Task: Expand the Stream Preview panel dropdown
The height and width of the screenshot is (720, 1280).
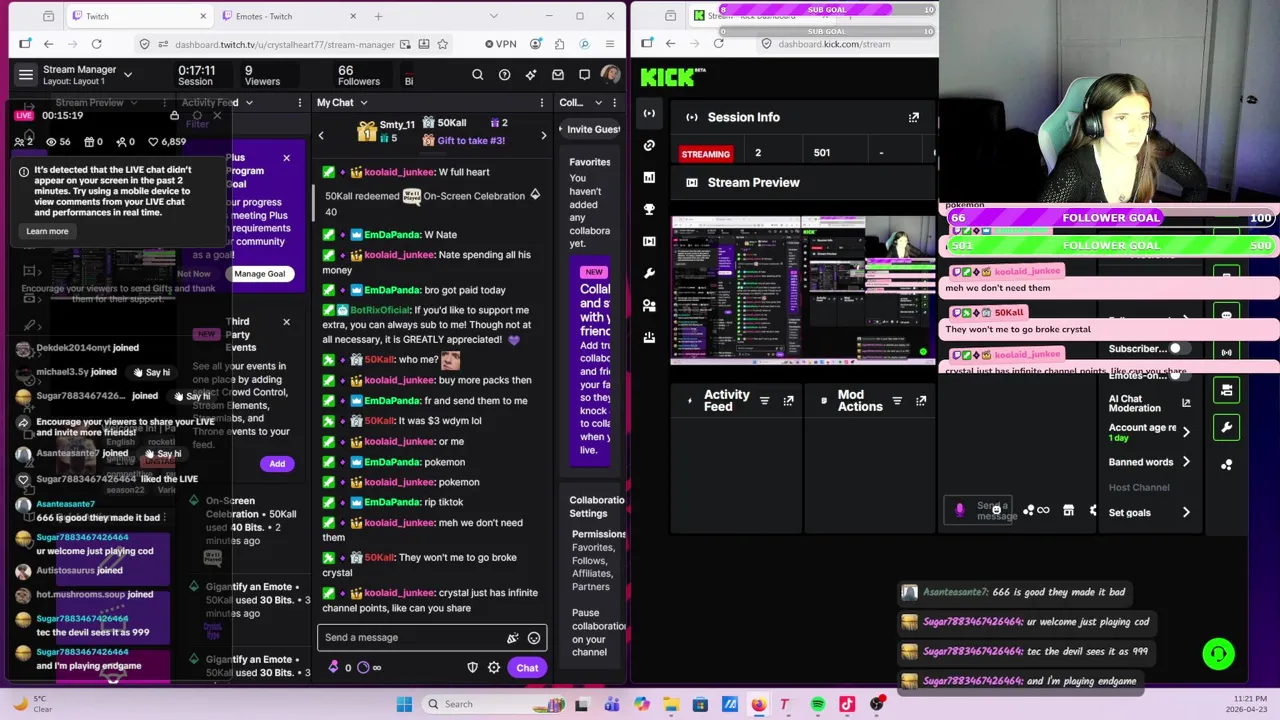Action: [133, 102]
